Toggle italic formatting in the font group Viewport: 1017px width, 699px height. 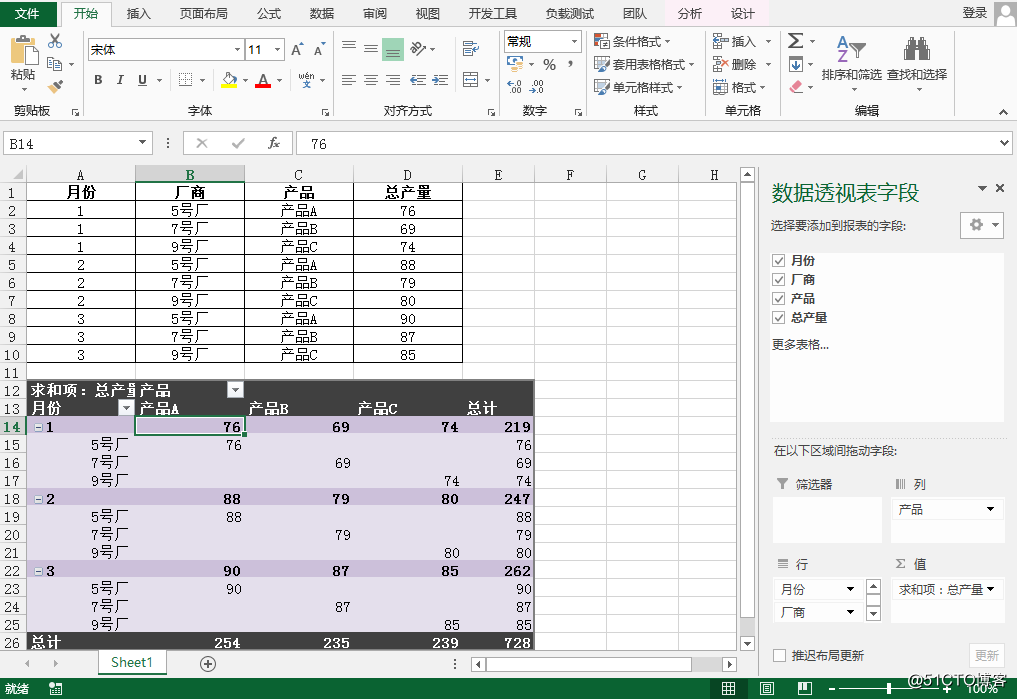120,80
